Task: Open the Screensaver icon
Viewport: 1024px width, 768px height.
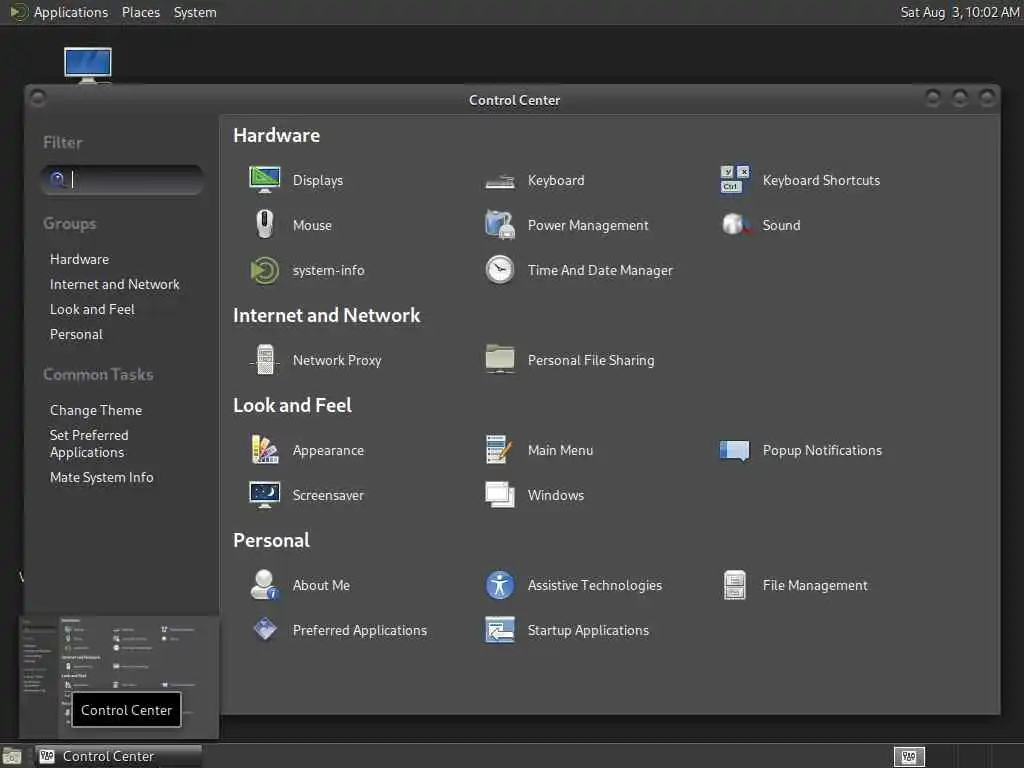Action: point(264,495)
